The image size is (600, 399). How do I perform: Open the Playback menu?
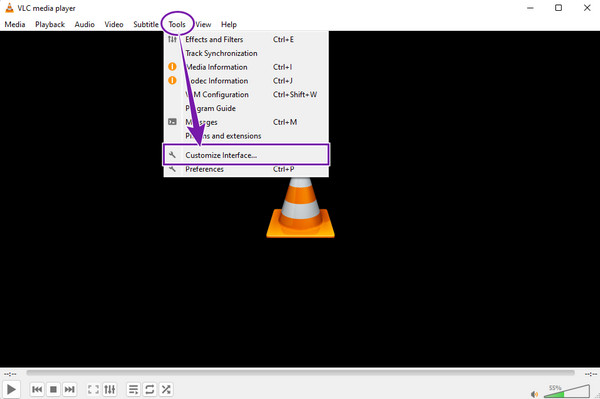tap(50, 24)
